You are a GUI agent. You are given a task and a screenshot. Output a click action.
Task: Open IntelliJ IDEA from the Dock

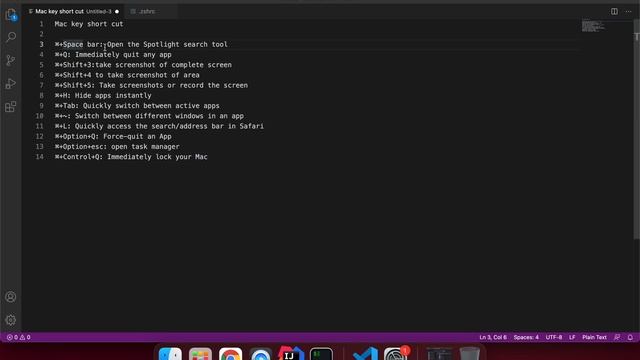(x=291, y=354)
